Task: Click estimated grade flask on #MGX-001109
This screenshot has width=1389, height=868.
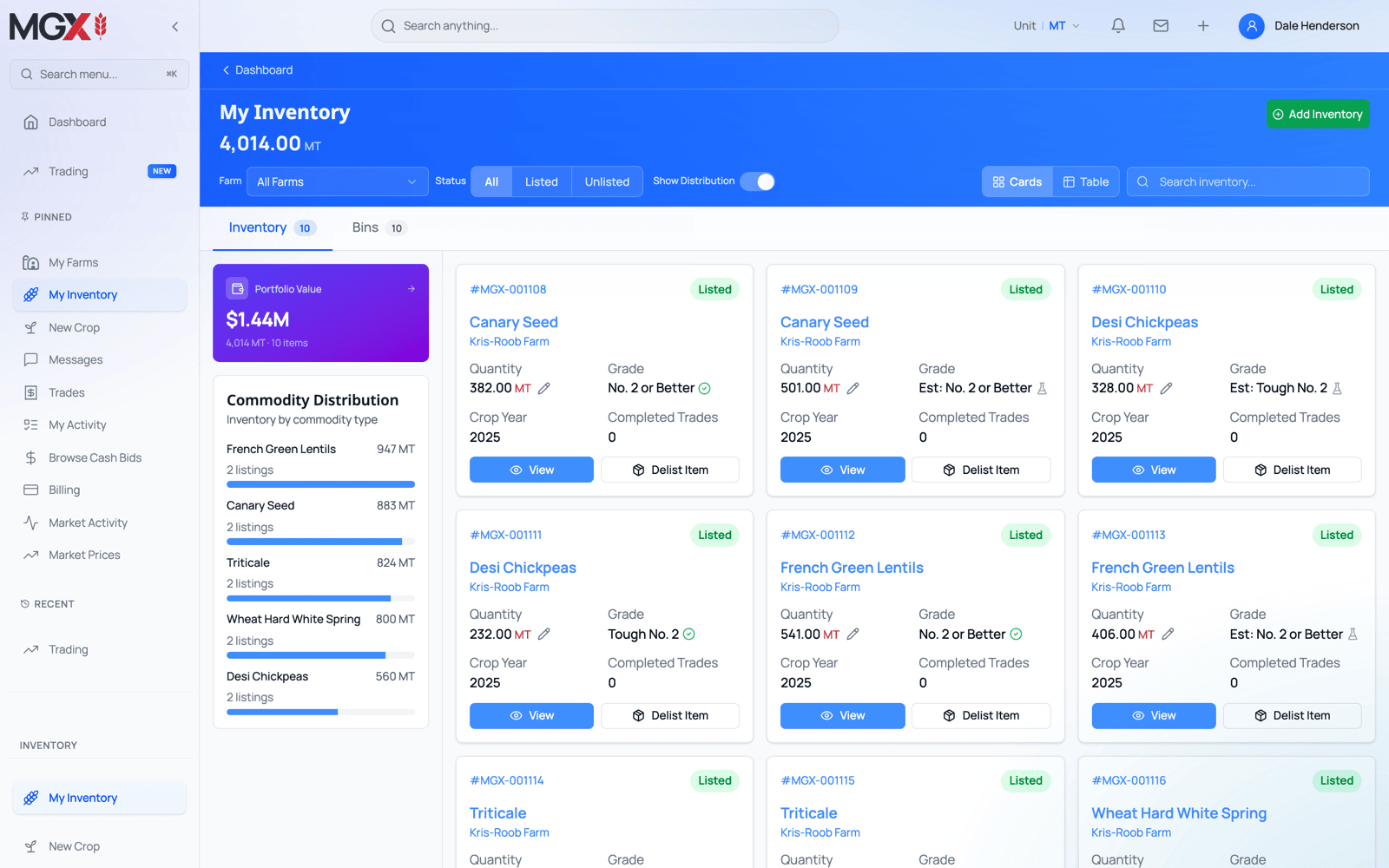Action: [x=1043, y=388]
